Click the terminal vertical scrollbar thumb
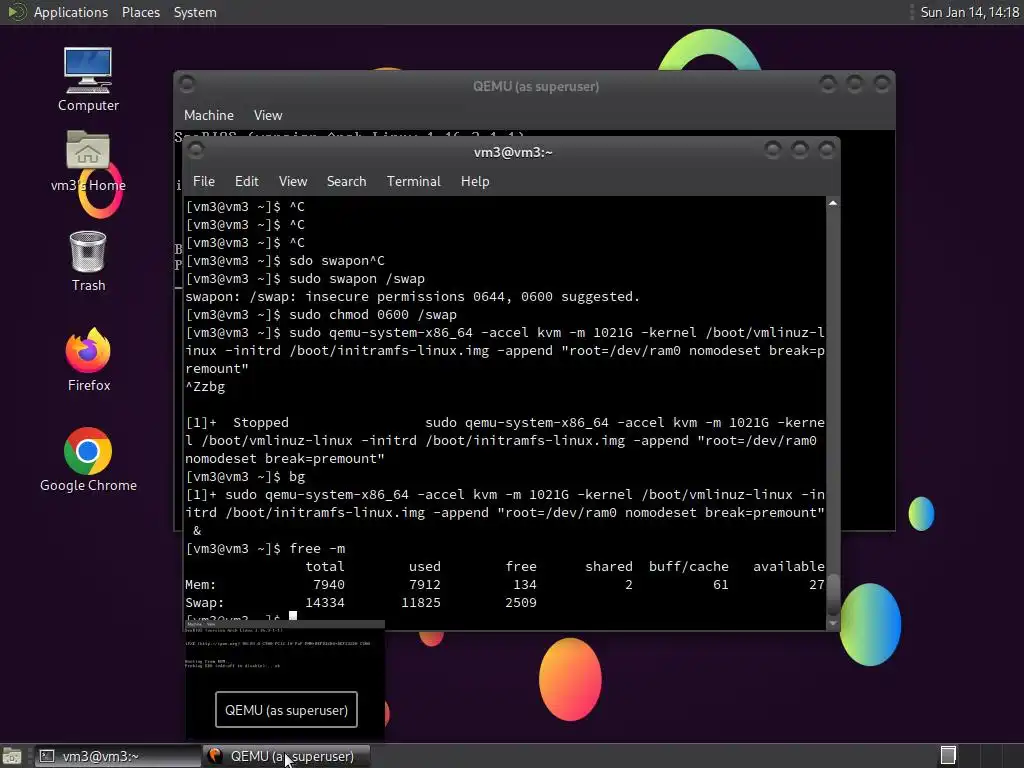 point(833,594)
